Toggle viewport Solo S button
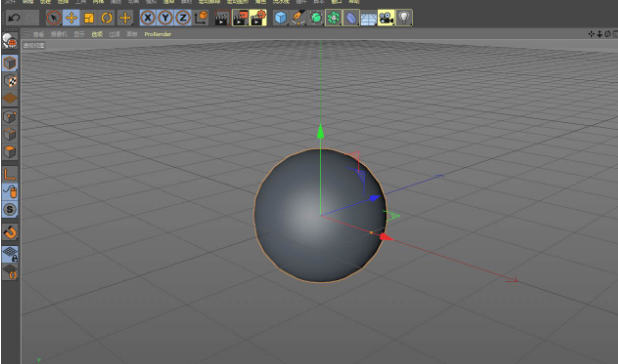This screenshot has height=364, width=618. [x=9, y=210]
